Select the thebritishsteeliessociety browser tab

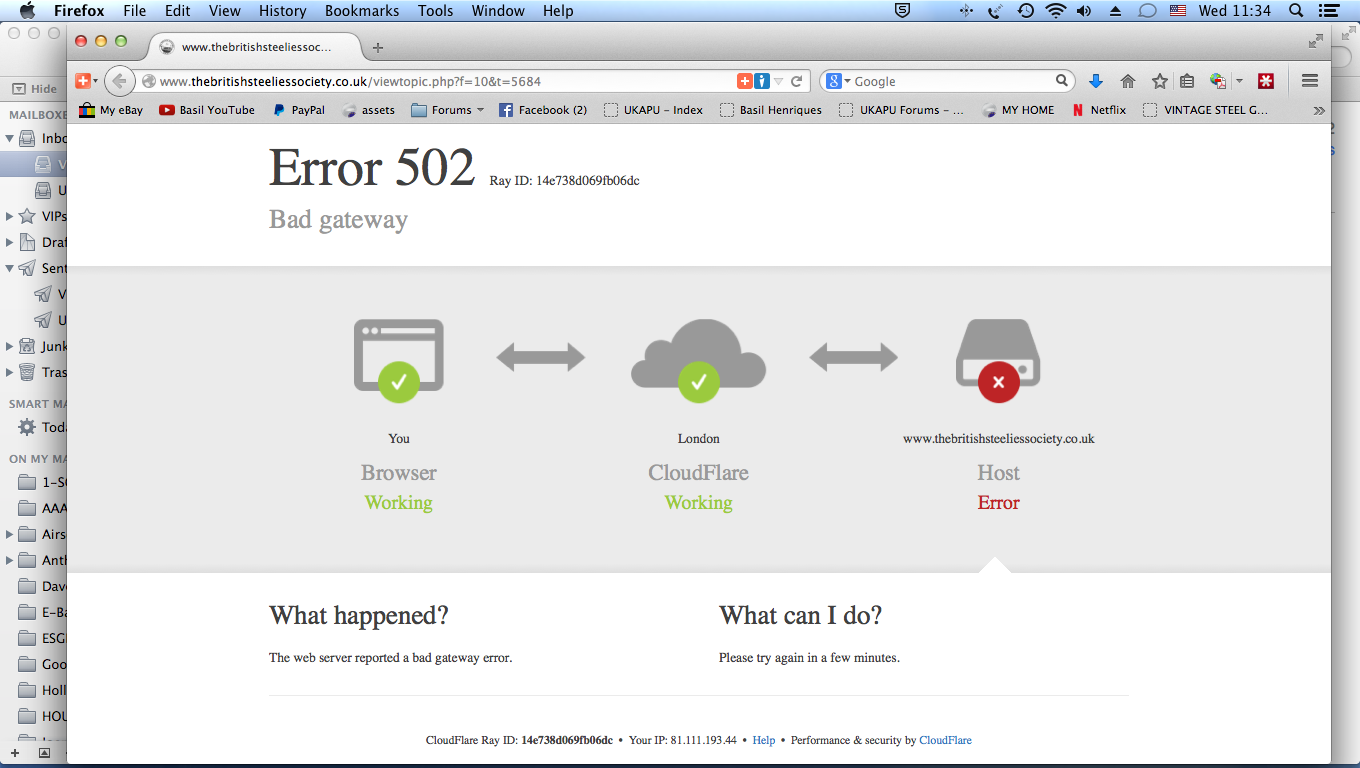click(257, 47)
